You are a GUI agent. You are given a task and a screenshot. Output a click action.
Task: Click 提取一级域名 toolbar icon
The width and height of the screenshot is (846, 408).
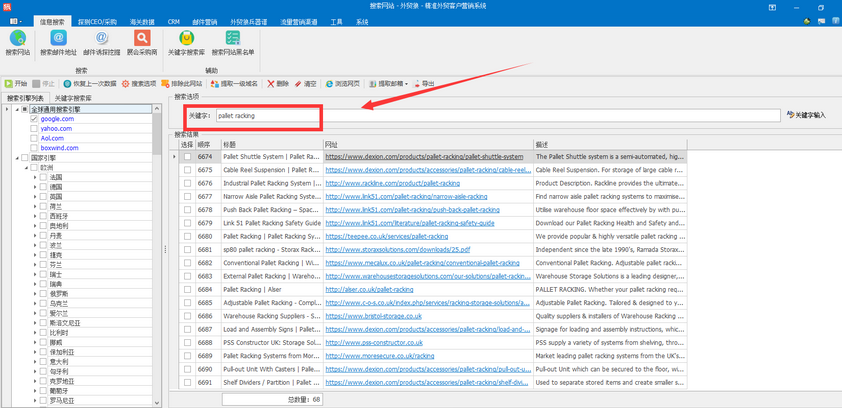[x=235, y=84]
